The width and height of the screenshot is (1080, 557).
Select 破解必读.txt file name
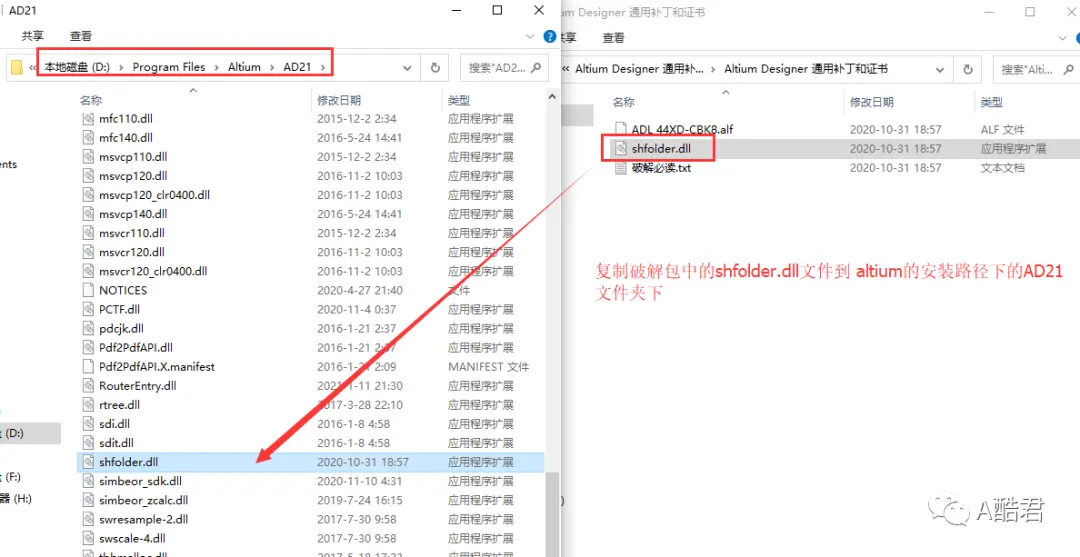pos(661,167)
